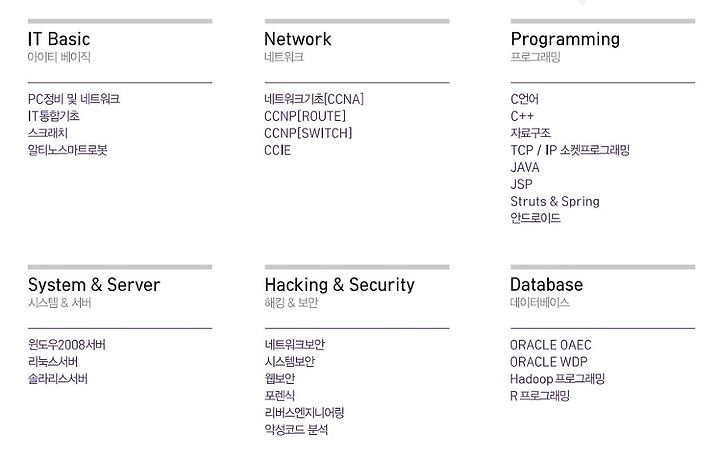
Task: Open the PC정비 및 네트워크 course link
Action: (x=74, y=99)
